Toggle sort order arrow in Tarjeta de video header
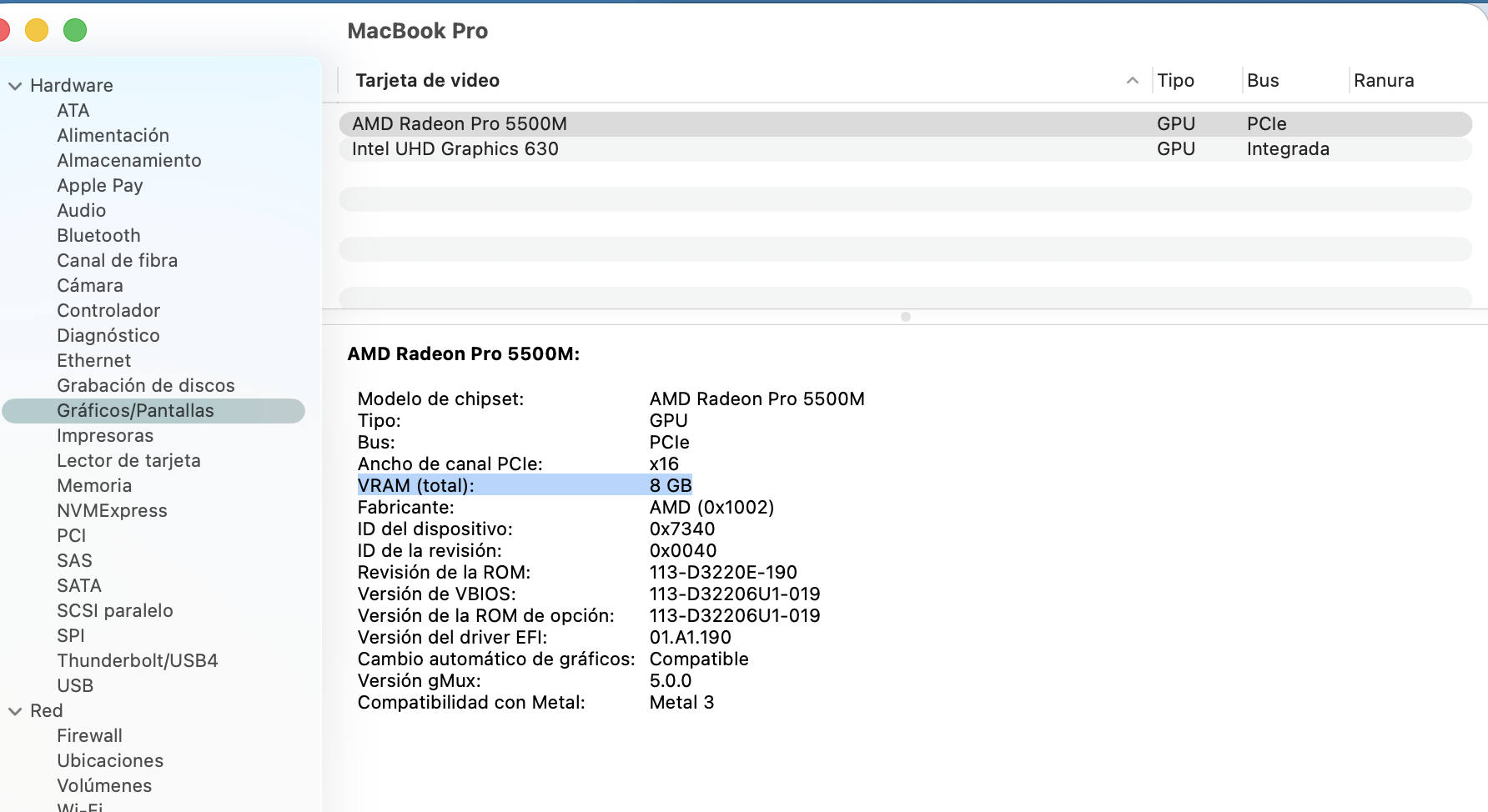Screen dimensions: 1488x812 (x=1133, y=80)
